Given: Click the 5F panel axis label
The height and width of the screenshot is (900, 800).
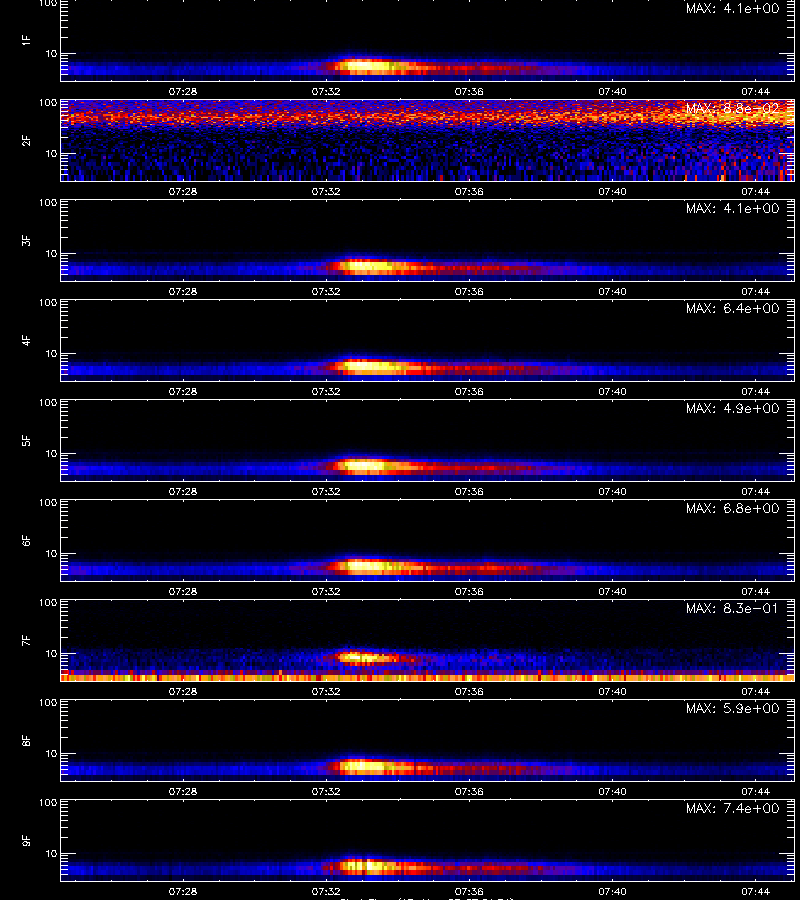Looking at the screenshot, I should (26, 440).
